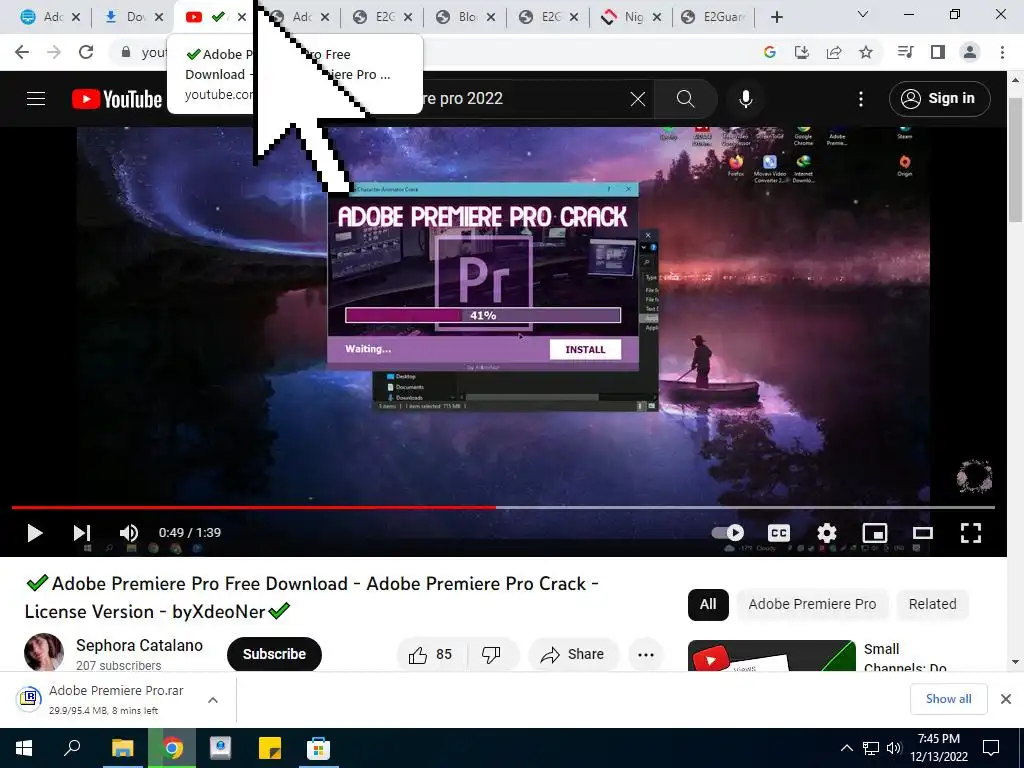The image size is (1024, 768).
Task: Open YouTube hamburger guide menu
Action: [x=36, y=99]
